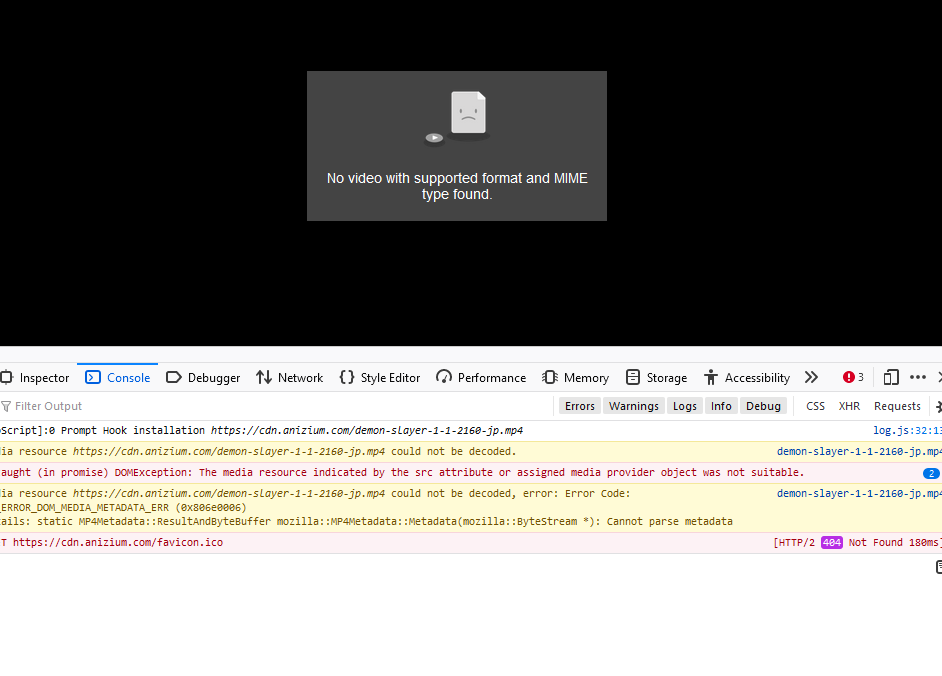Screen dimensions: 942x676
Task: Click the Network arrows icon
Action: (264, 377)
